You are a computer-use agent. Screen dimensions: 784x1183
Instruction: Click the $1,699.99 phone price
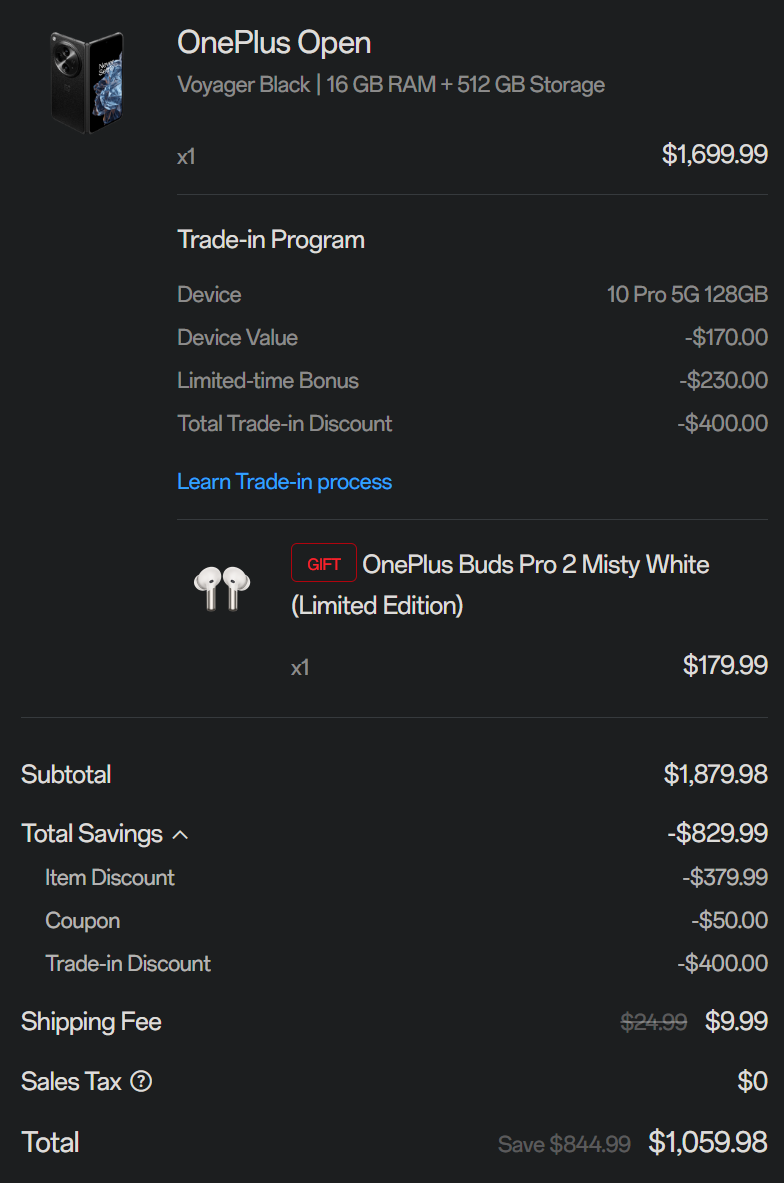pyautogui.click(x=715, y=155)
